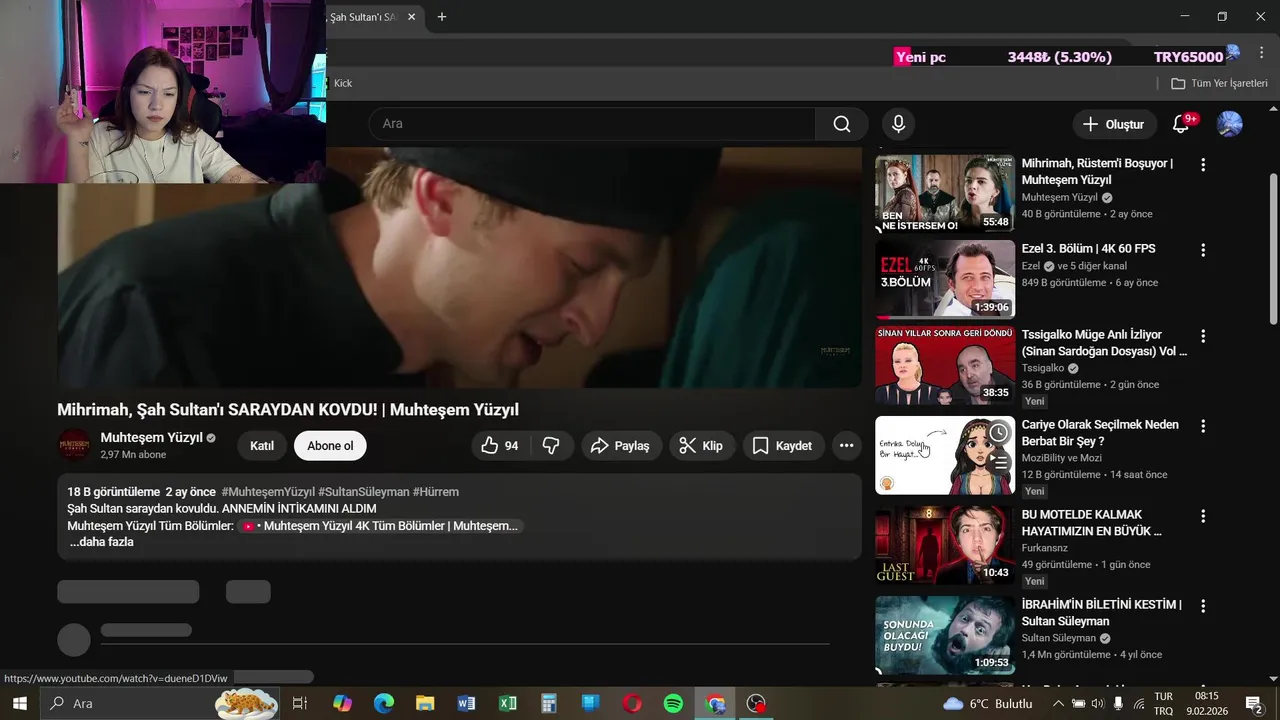Start voice search with the microphone icon
Image resolution: width=1280 pixels, height=720 pixels.
[898, 124]
